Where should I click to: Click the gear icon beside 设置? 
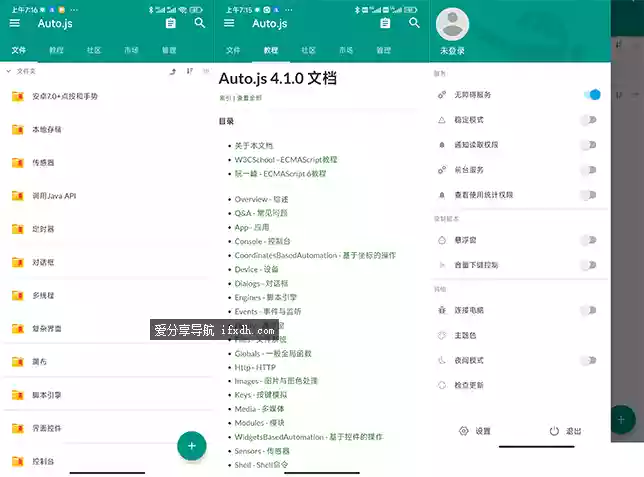pos(464,431)
